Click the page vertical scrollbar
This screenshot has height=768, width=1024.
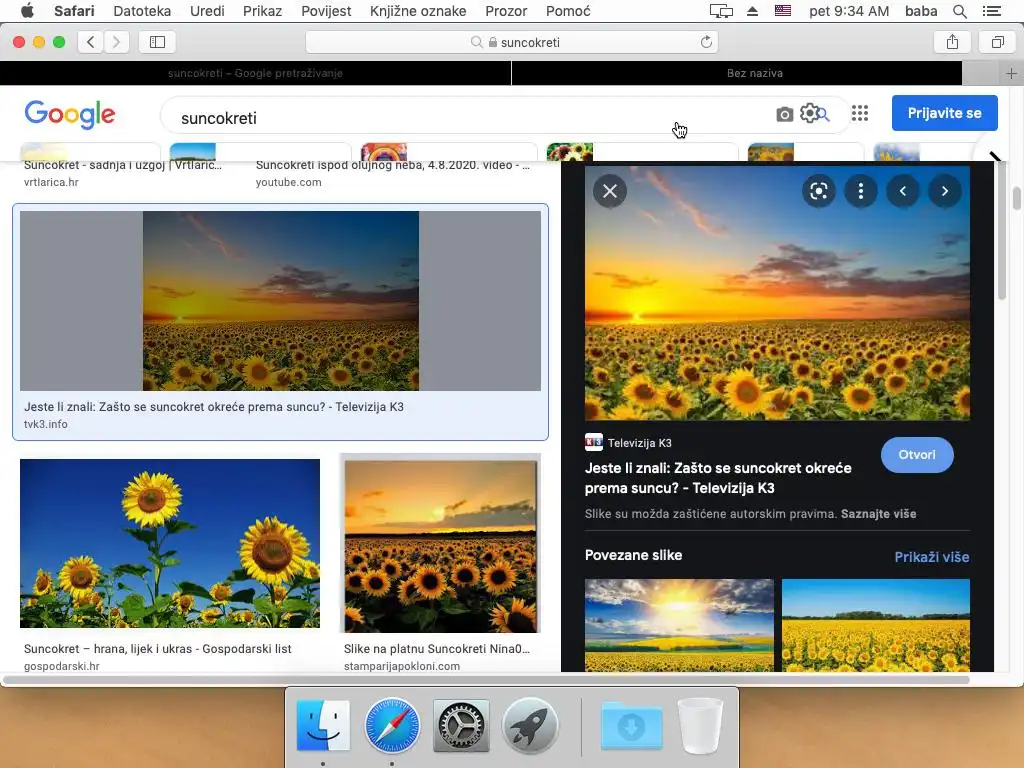tap(1016, 199)
